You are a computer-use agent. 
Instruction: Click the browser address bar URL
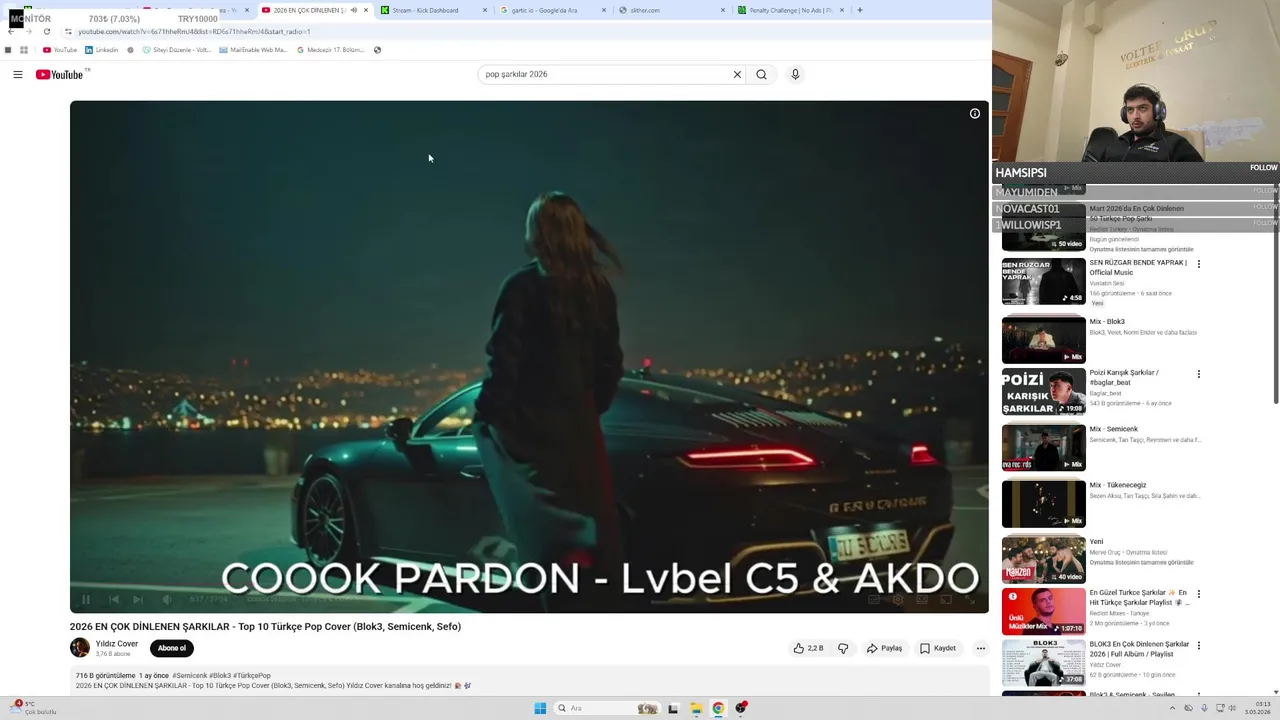pyautogui.click(x=194, y=32)
